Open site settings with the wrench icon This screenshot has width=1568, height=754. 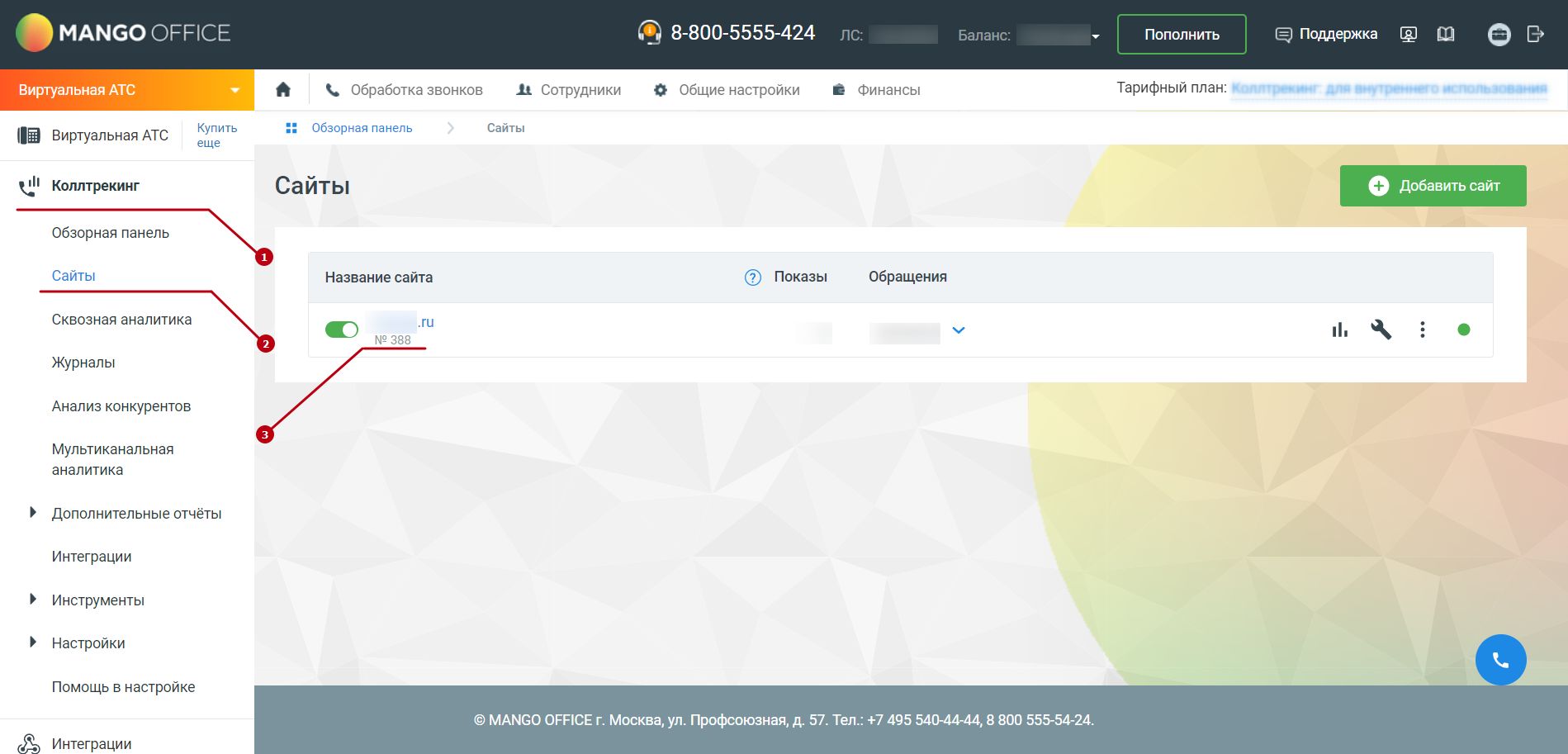click(1381, 330)
